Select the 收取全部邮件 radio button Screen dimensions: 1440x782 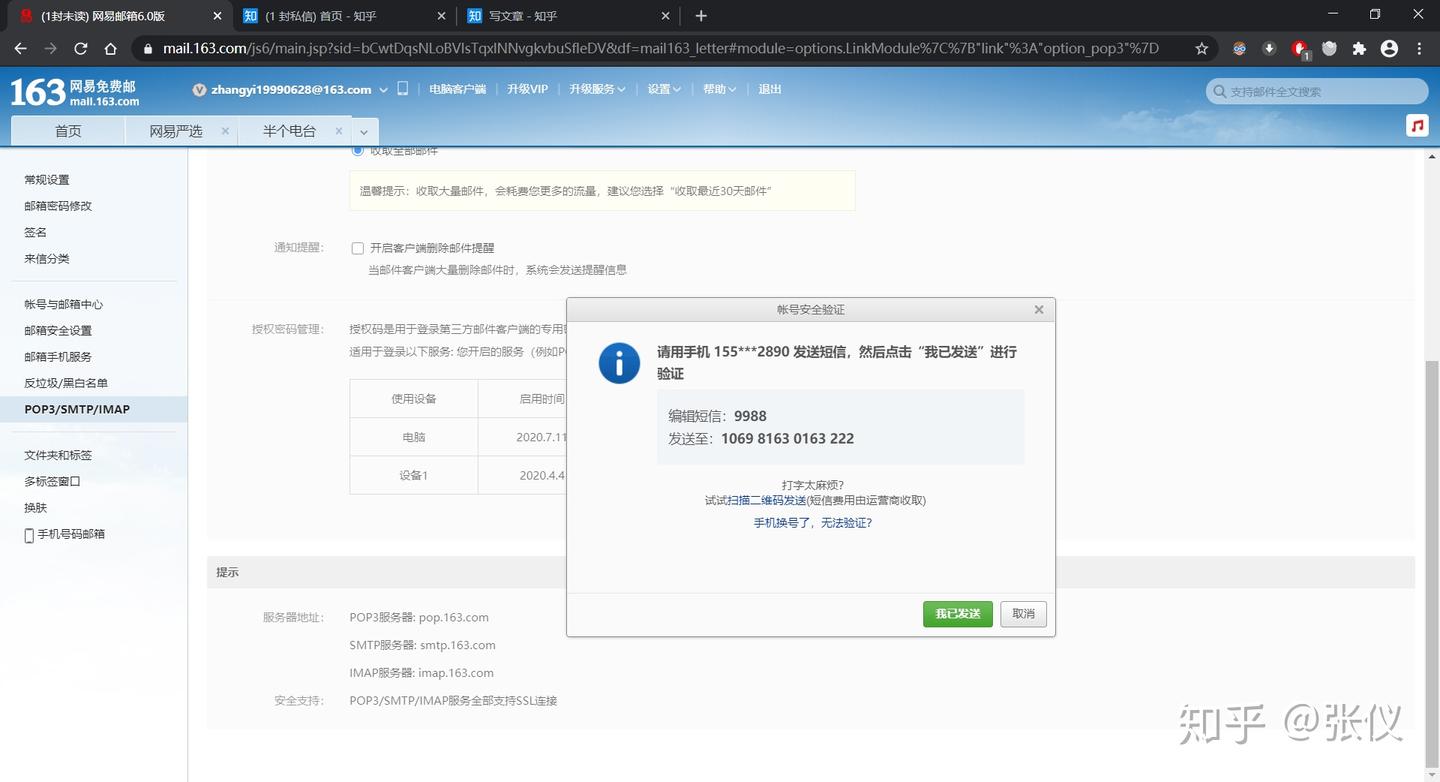click(357, 150)
